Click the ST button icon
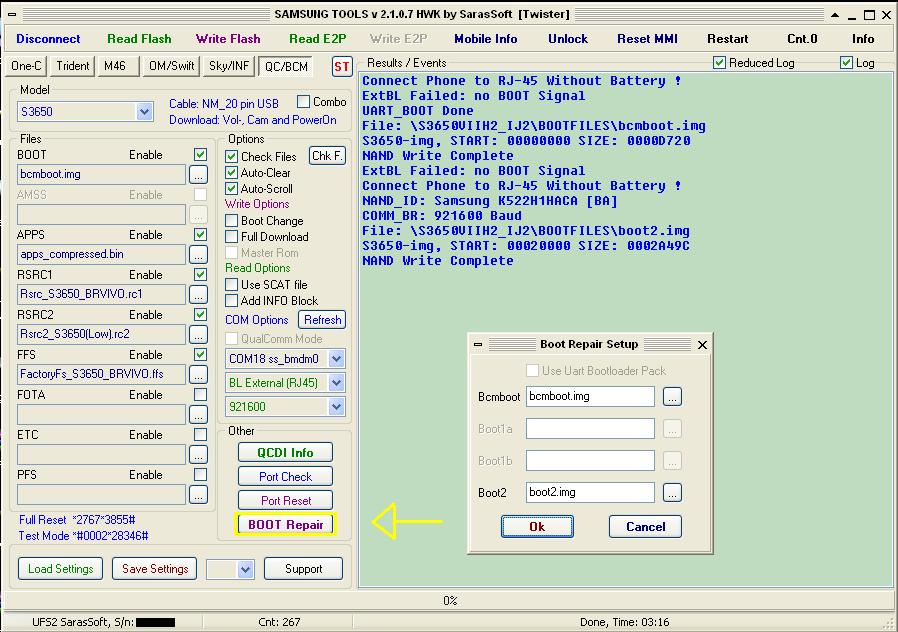The width and height of the screenshot is (898, 632). 342,66
